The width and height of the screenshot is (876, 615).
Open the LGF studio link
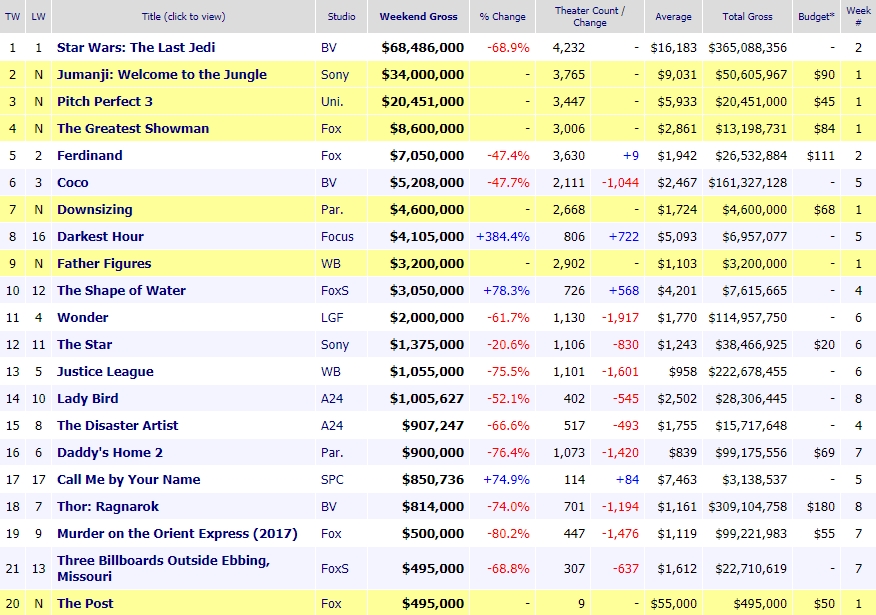pos(332,317)
